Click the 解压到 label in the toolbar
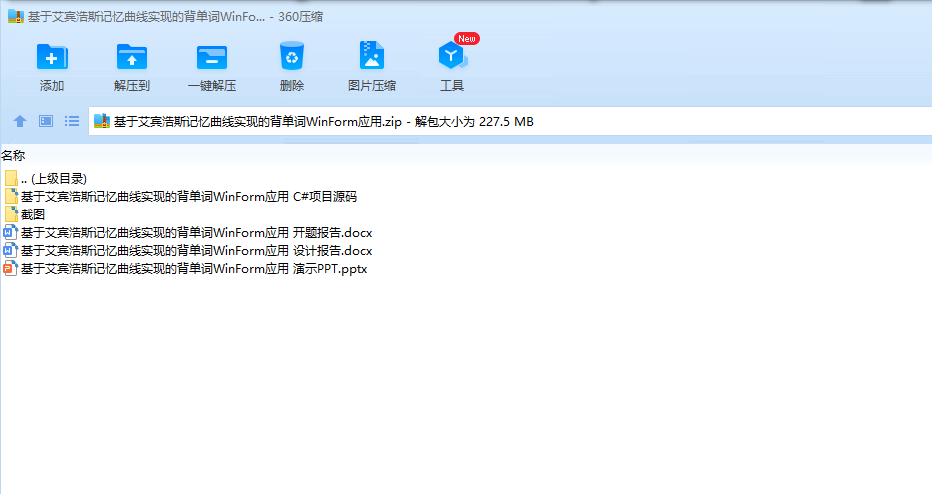 [131, 86]
